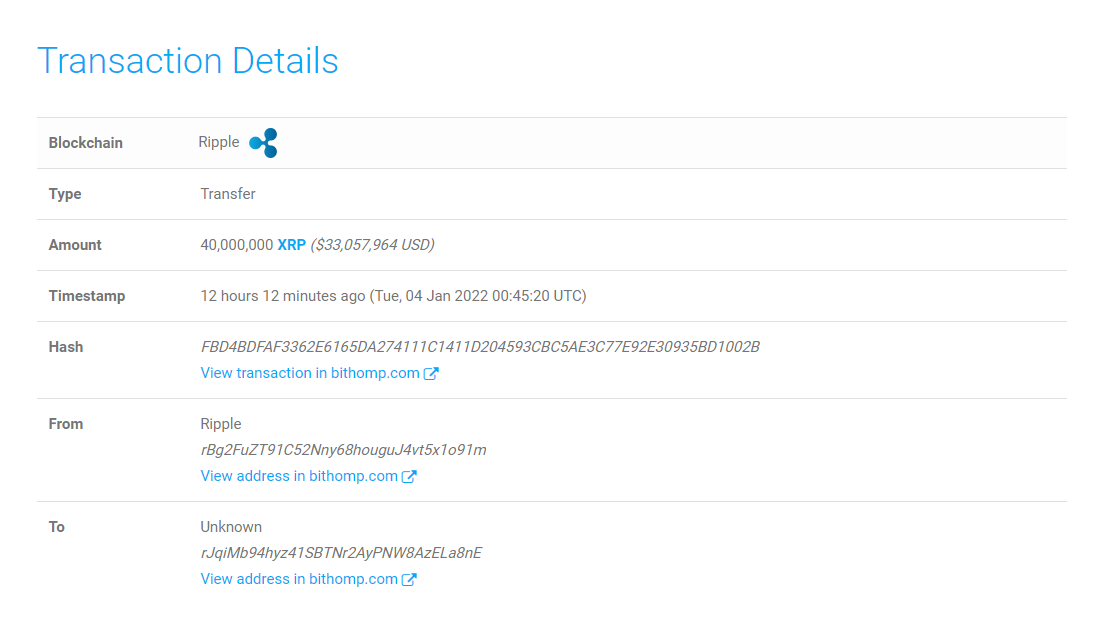Click the Transfer type value
This screenshot has height=617, width=1095.
(228, 194)
